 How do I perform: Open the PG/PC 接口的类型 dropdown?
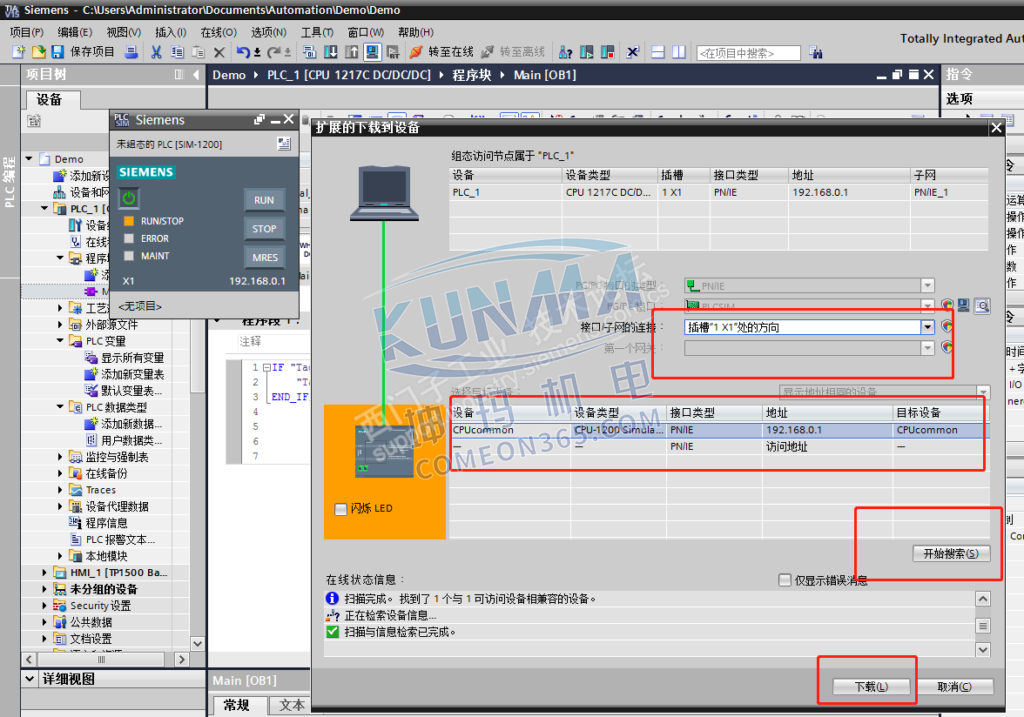point(927,285)
